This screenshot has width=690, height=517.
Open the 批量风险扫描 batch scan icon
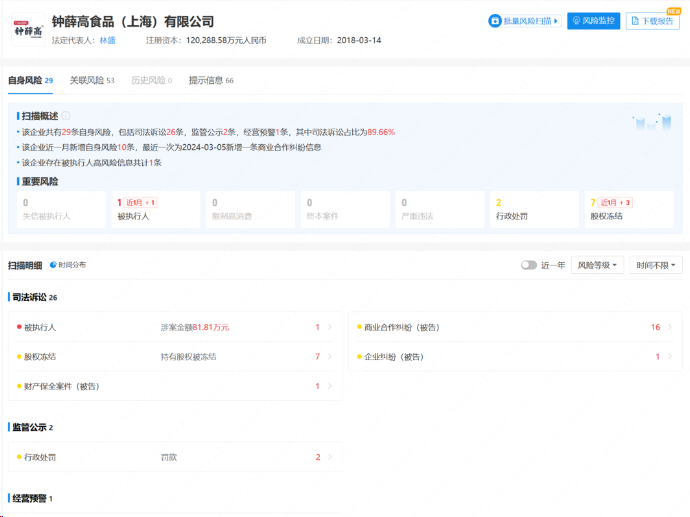tap(495, 21)
